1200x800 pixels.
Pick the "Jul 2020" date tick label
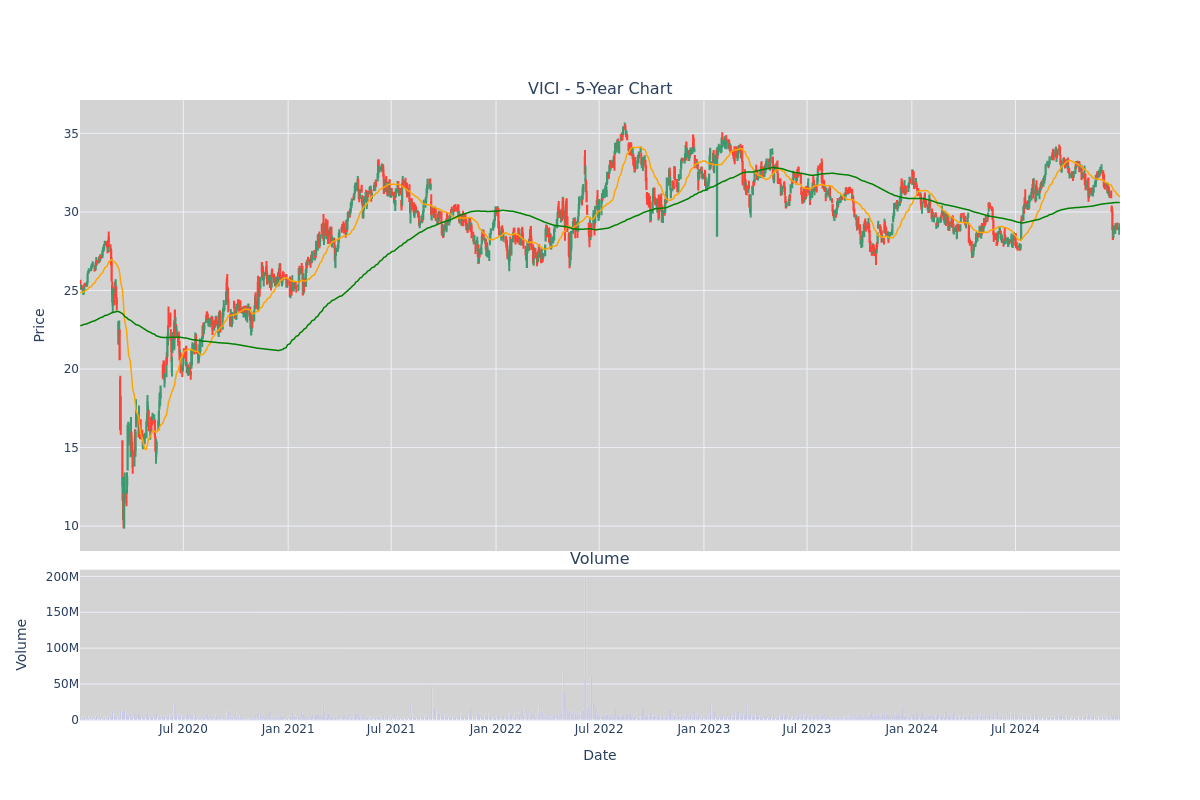tap(184, 729)
